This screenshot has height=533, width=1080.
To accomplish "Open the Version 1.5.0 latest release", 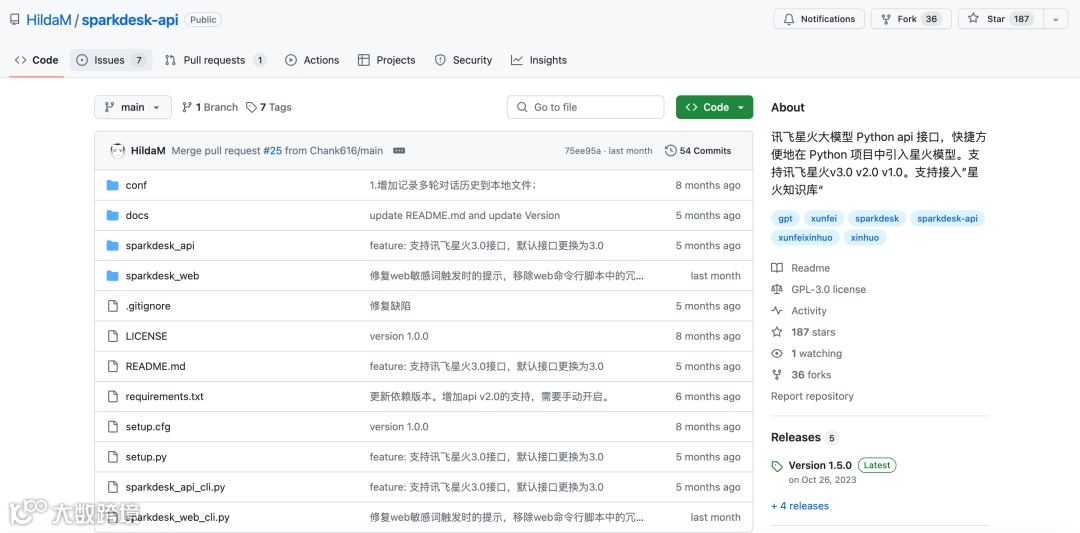I will (x=820, y=465).
